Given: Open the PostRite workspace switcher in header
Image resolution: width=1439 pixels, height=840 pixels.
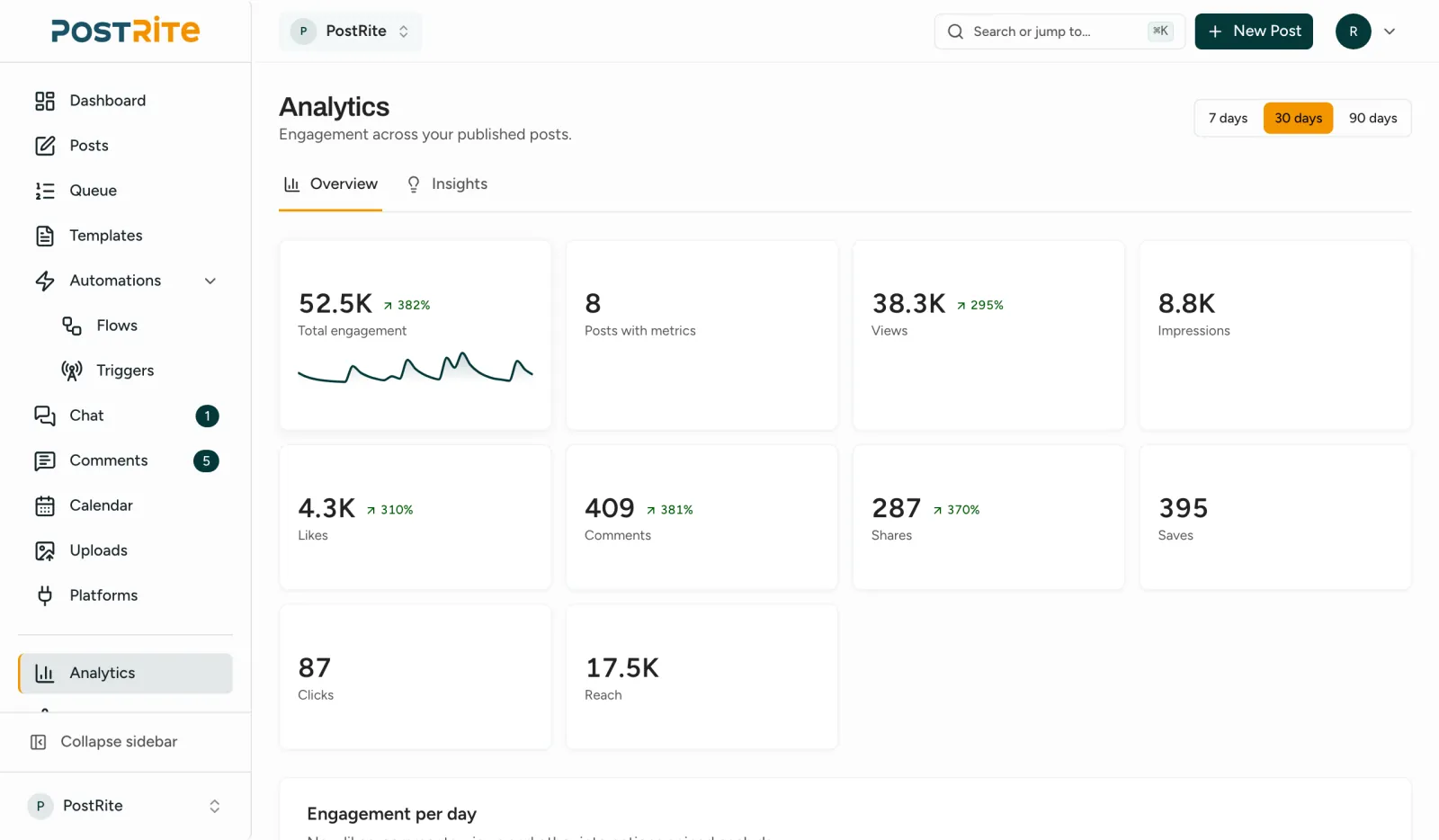Looking at the screenshot, I should pyautogui.click(x=350, y=31).
